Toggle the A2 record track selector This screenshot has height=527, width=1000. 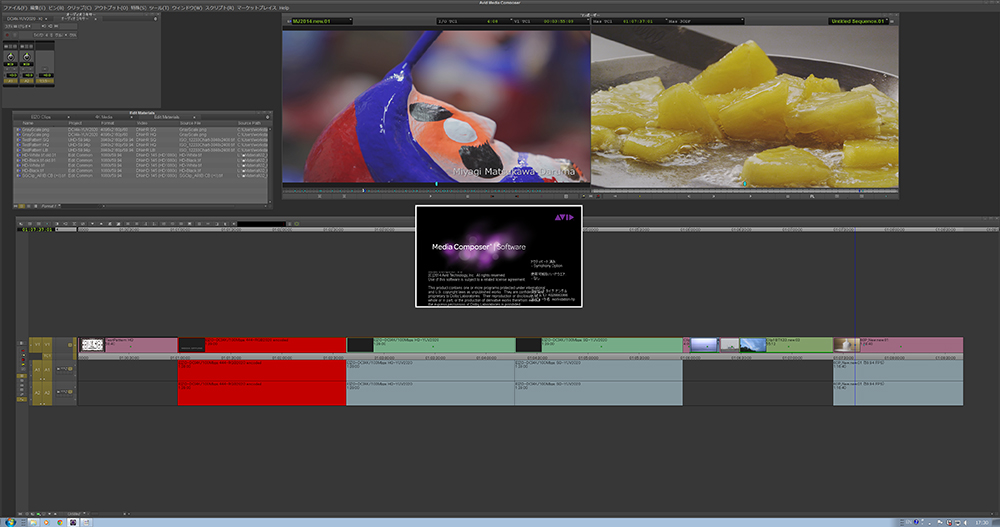click(47, 393)
